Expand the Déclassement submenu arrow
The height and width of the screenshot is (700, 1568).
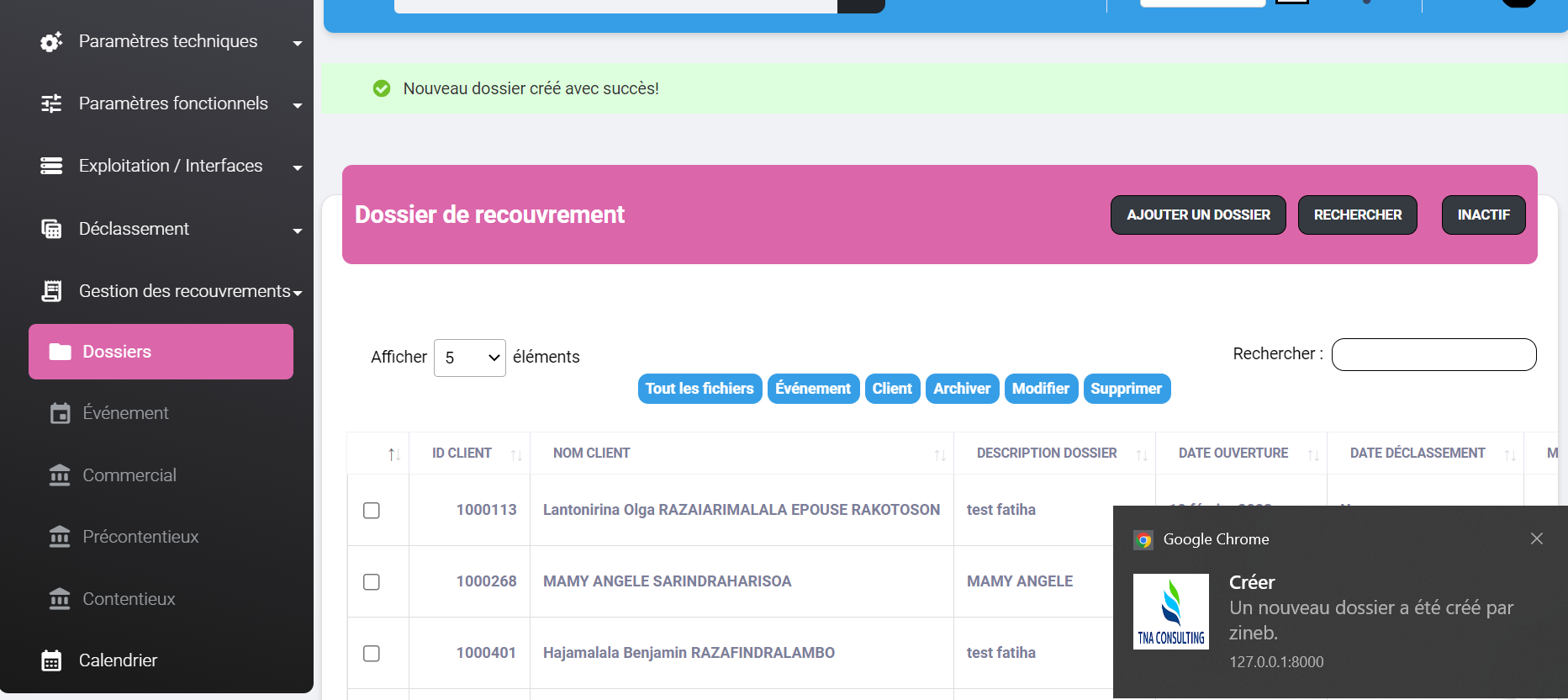[297, 231]
